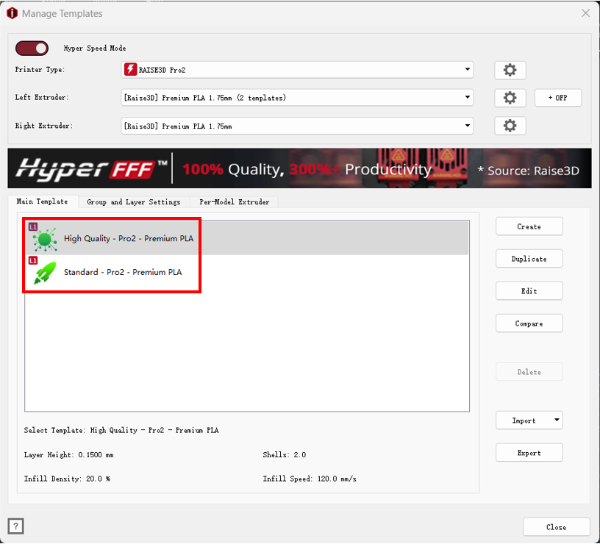Image resolution: width=600 pixels, height=544 pixels.
Task: Expand the Left Extruder filament dropdown
Action: 467,98
